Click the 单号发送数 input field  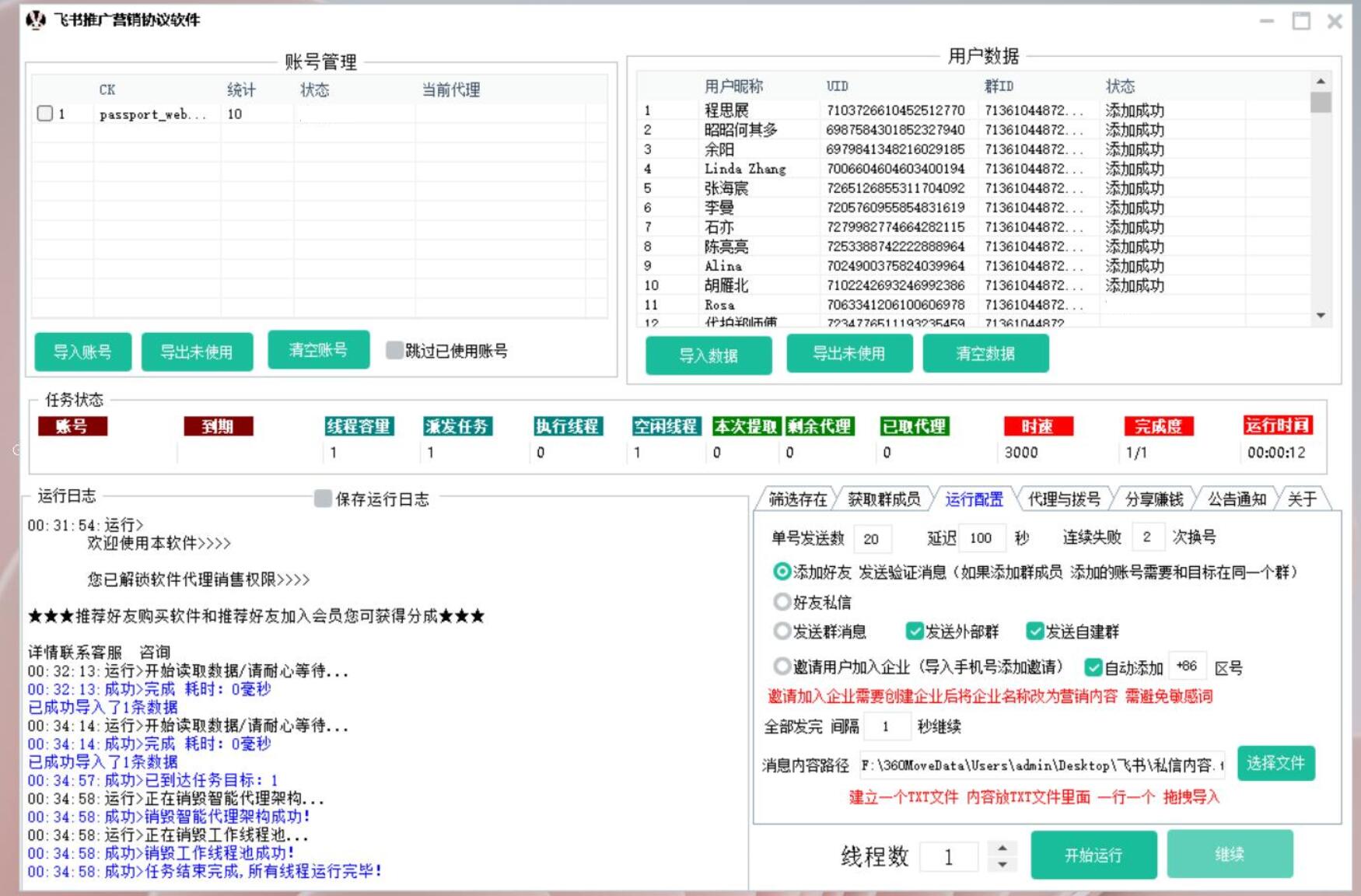[x=872, y=538]
